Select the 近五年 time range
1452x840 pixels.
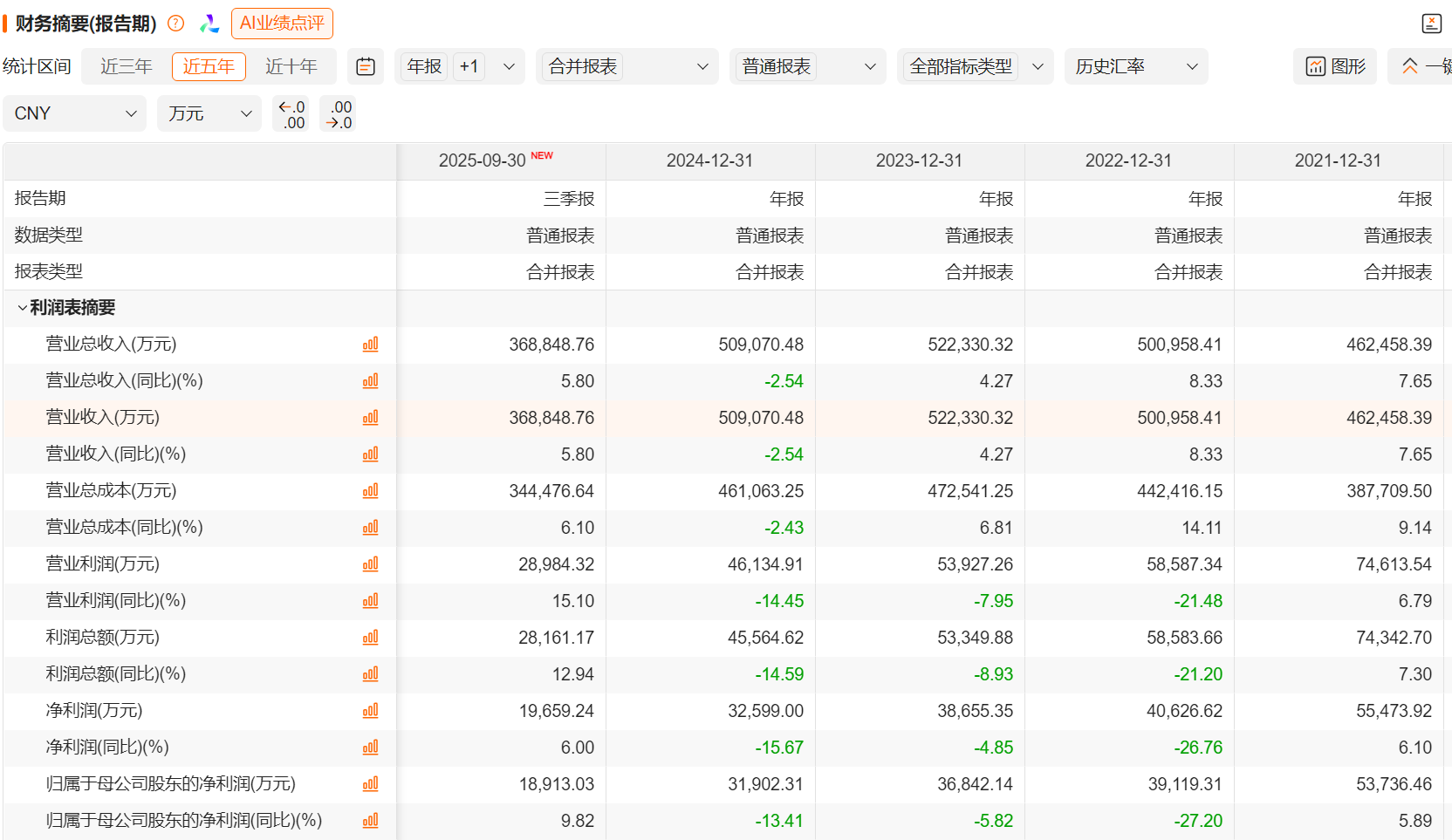pos(209,66)
